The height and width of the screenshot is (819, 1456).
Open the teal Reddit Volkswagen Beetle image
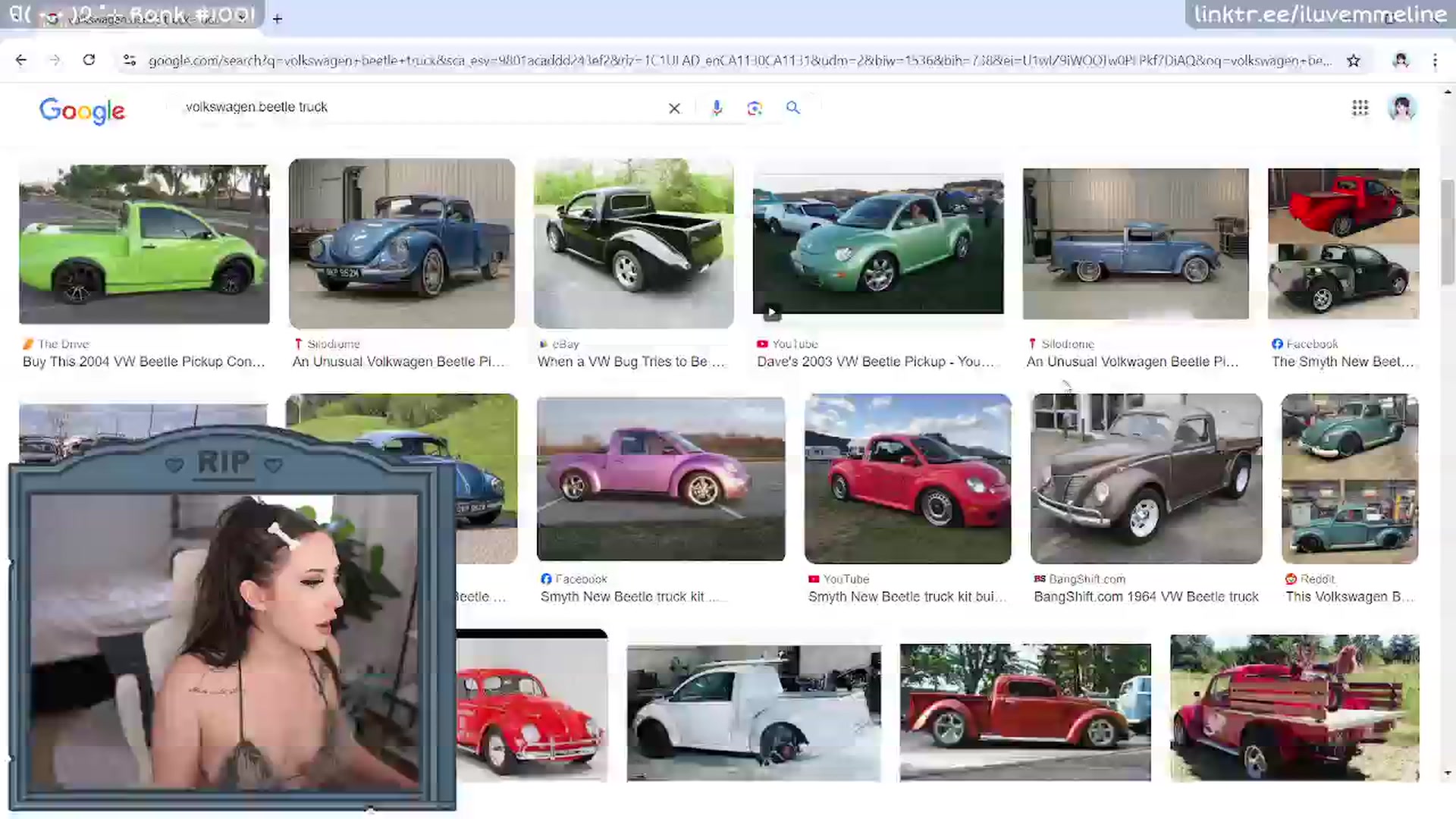pyautogui.click(x=1350, y=479)
